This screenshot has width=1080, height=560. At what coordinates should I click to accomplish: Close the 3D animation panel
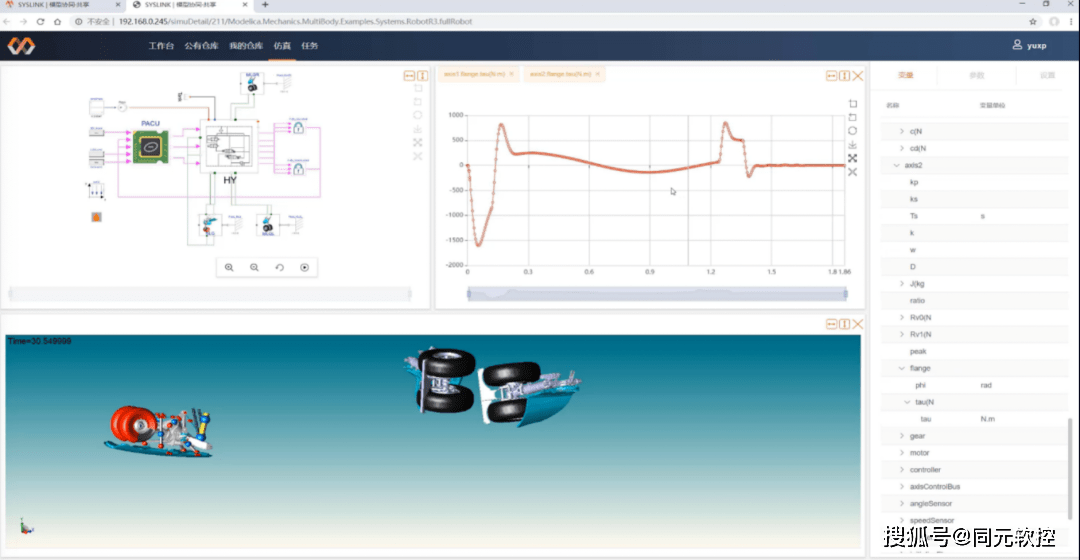858,324
